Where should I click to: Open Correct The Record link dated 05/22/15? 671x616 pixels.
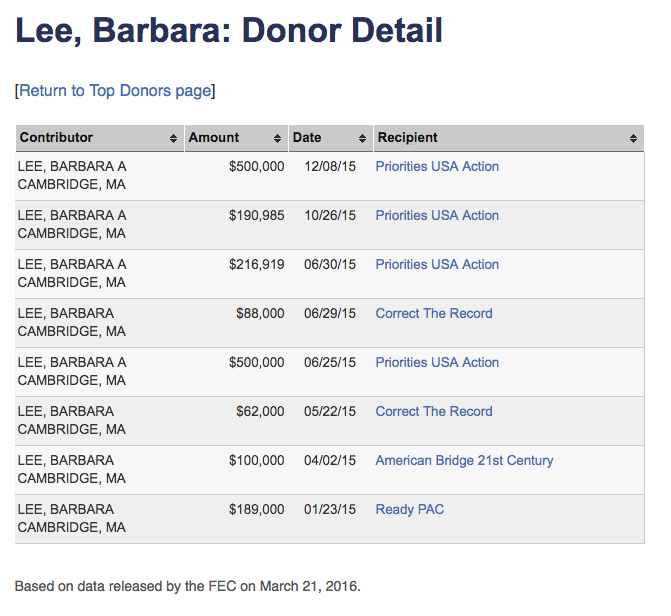pyautogui.click(x=434, y=412)
